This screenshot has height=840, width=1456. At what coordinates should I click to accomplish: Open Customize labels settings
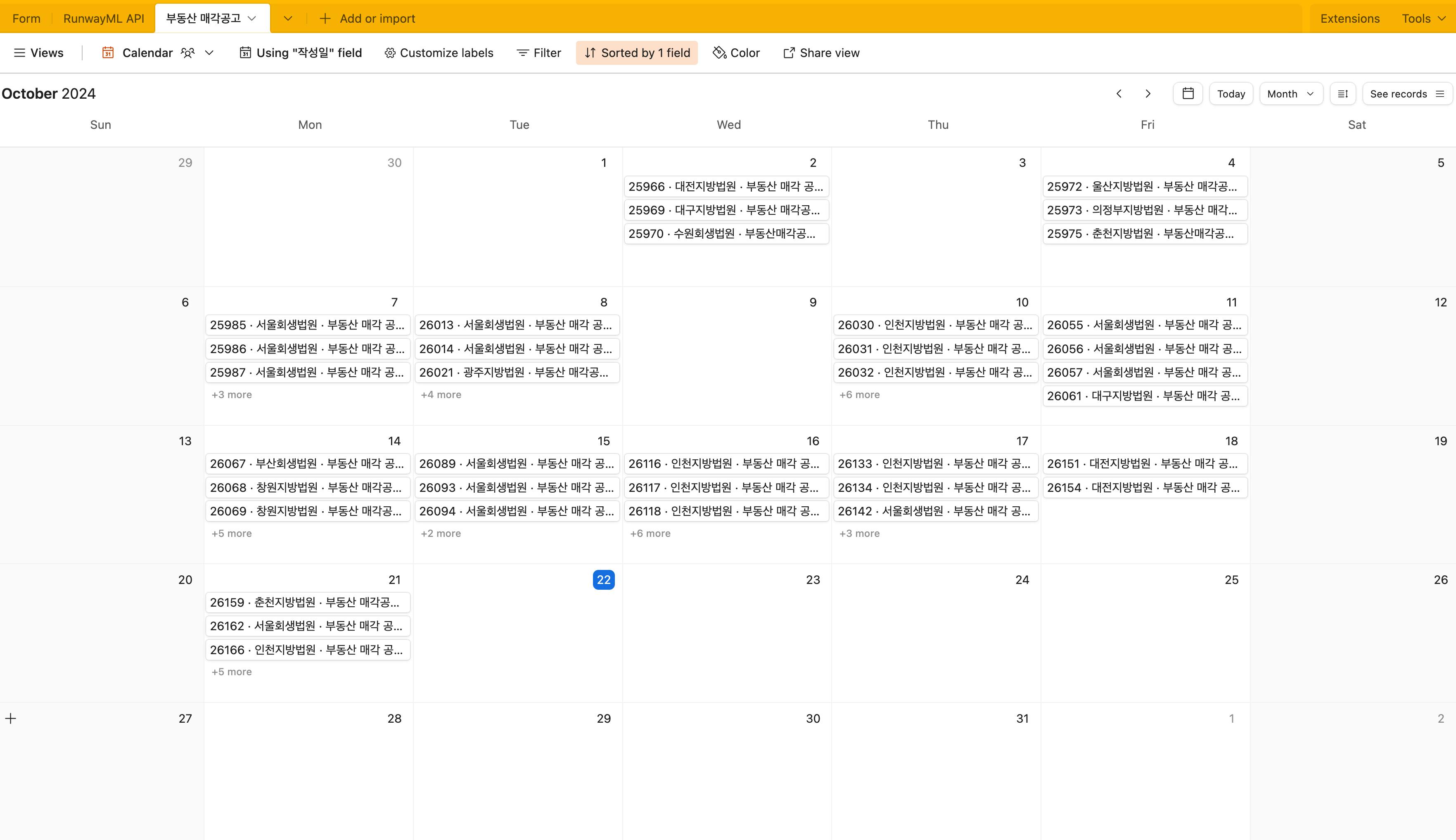[439, 52]
